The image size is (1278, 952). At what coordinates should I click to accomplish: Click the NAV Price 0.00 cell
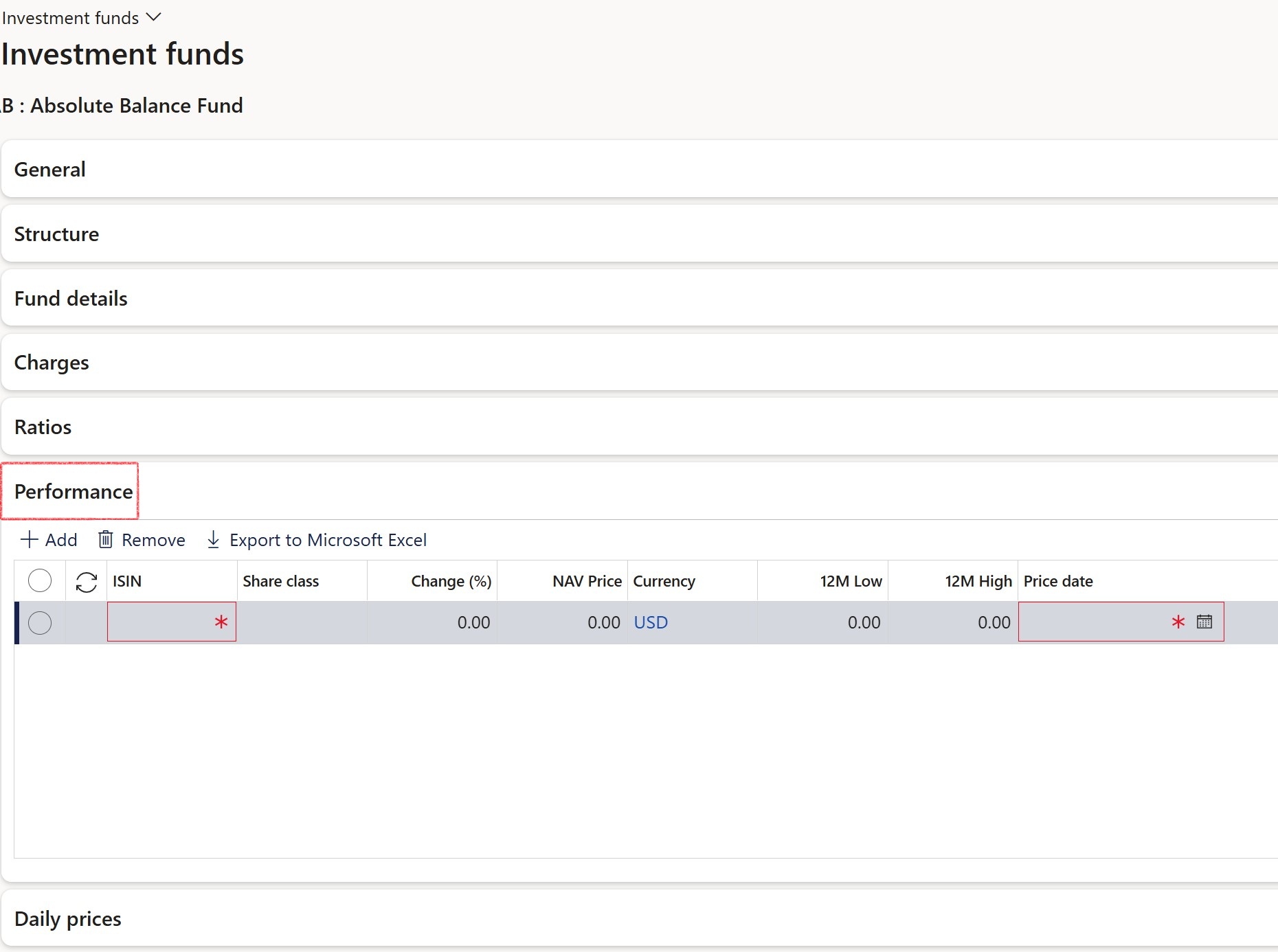click(x=562, y=623)
